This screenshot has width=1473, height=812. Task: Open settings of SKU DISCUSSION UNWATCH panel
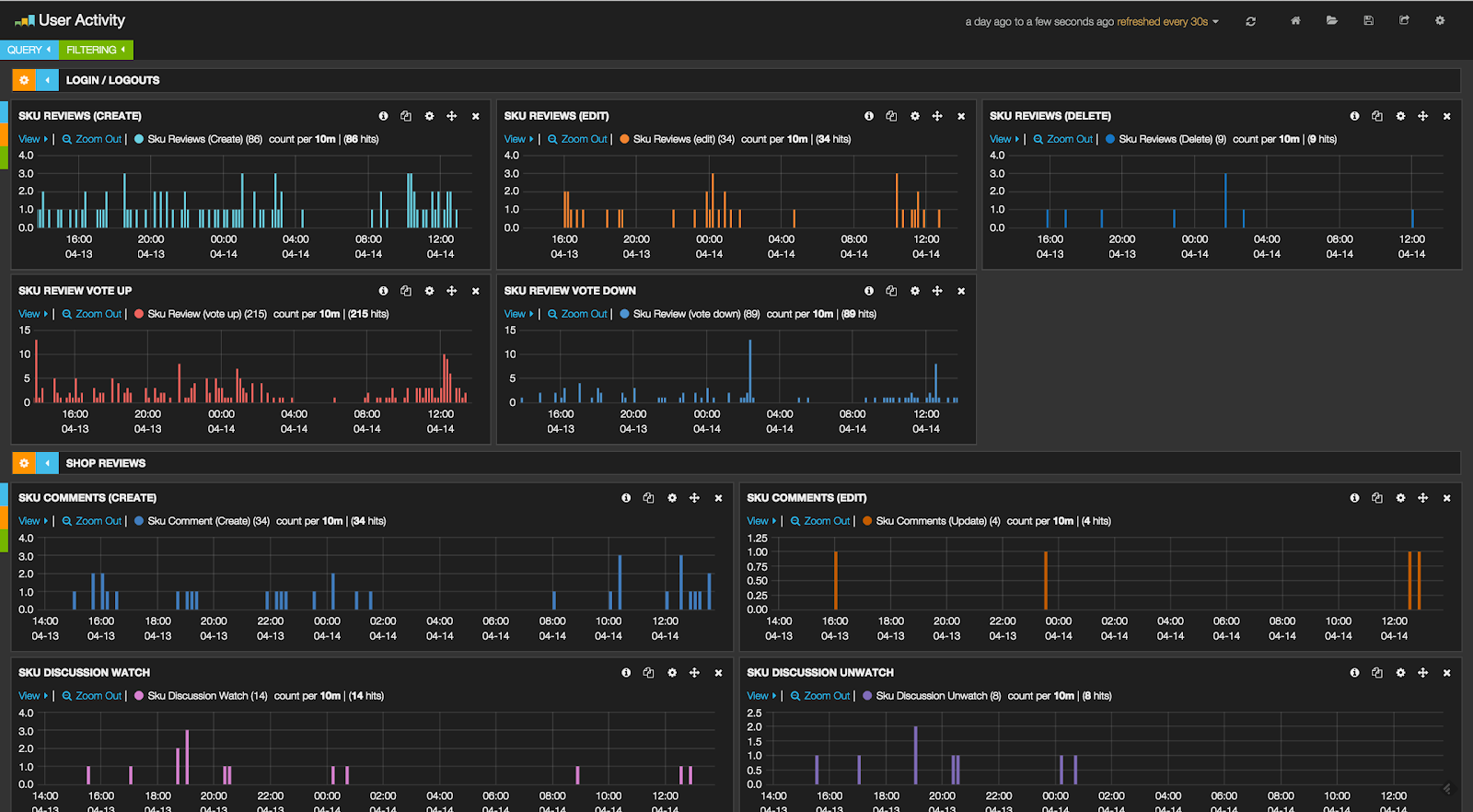[1400, 673]
